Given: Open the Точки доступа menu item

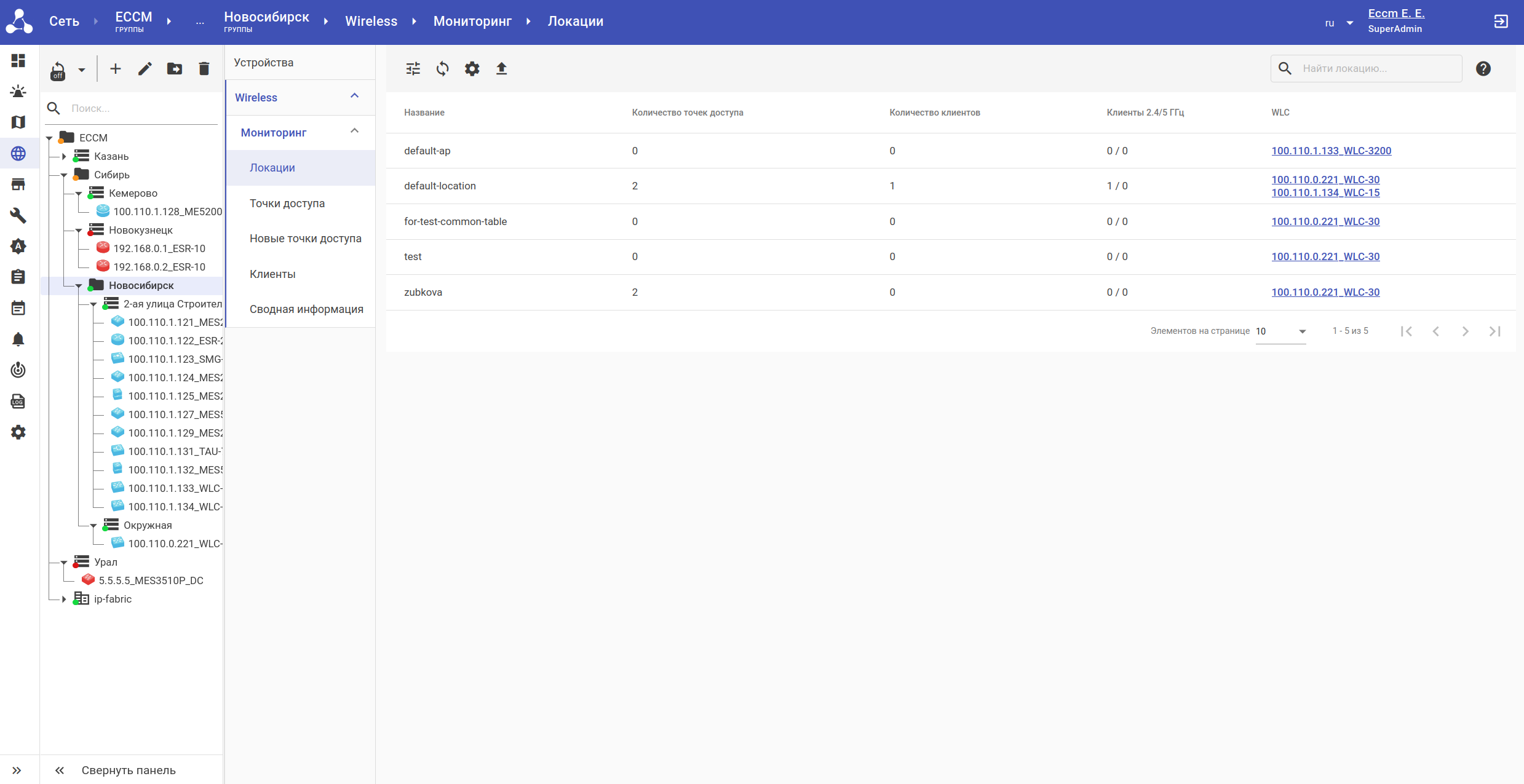Looking at the screenshot, I should [287, 204].
